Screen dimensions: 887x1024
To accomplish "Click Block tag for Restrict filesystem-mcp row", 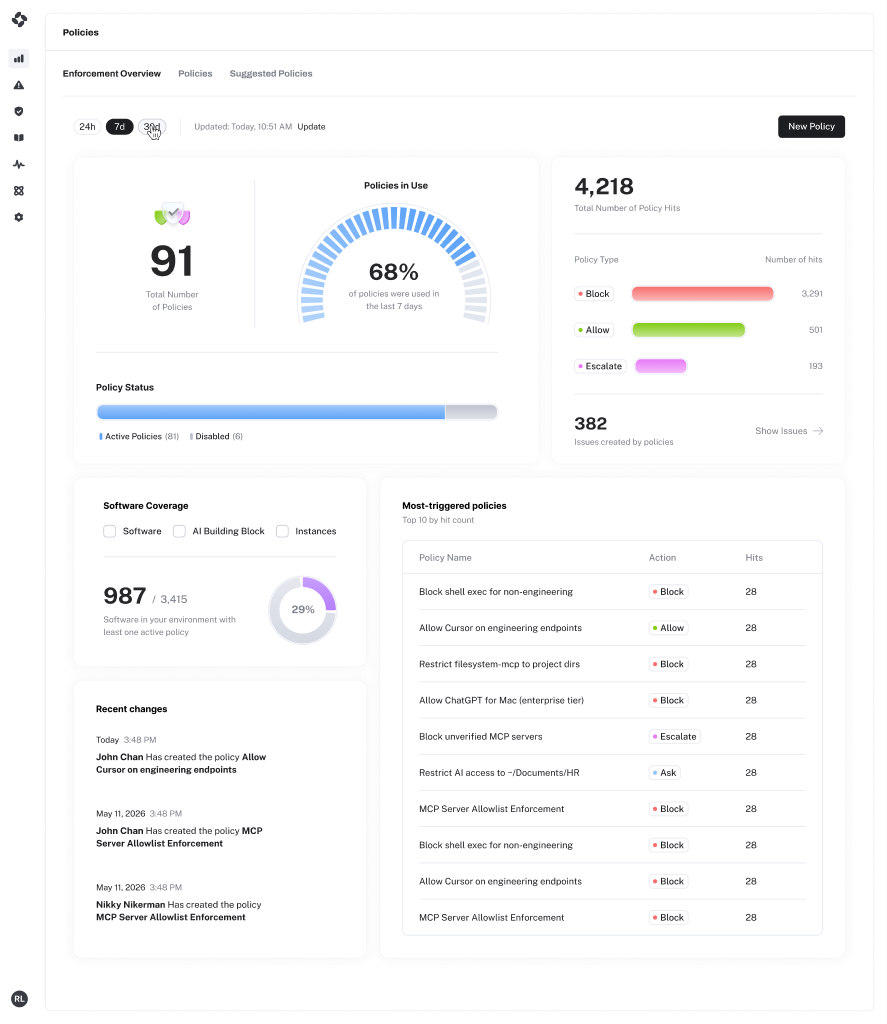I will (x=668, y=664).
